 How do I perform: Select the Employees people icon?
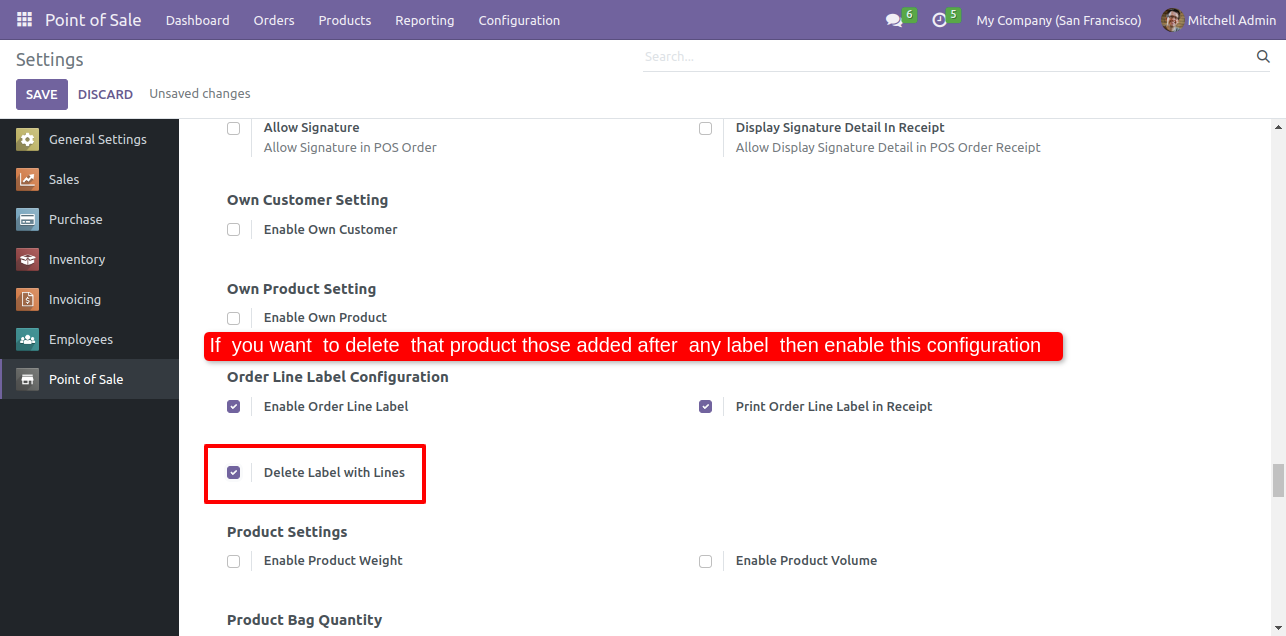coord(27,340)
